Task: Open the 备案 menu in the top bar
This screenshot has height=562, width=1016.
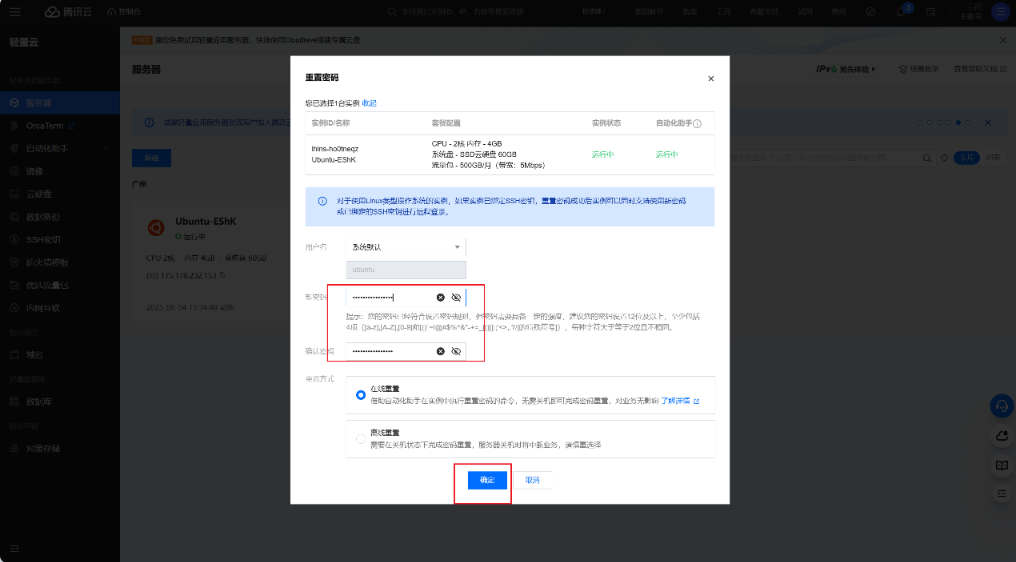Action: pyautogui.click(x=689, y=12)
